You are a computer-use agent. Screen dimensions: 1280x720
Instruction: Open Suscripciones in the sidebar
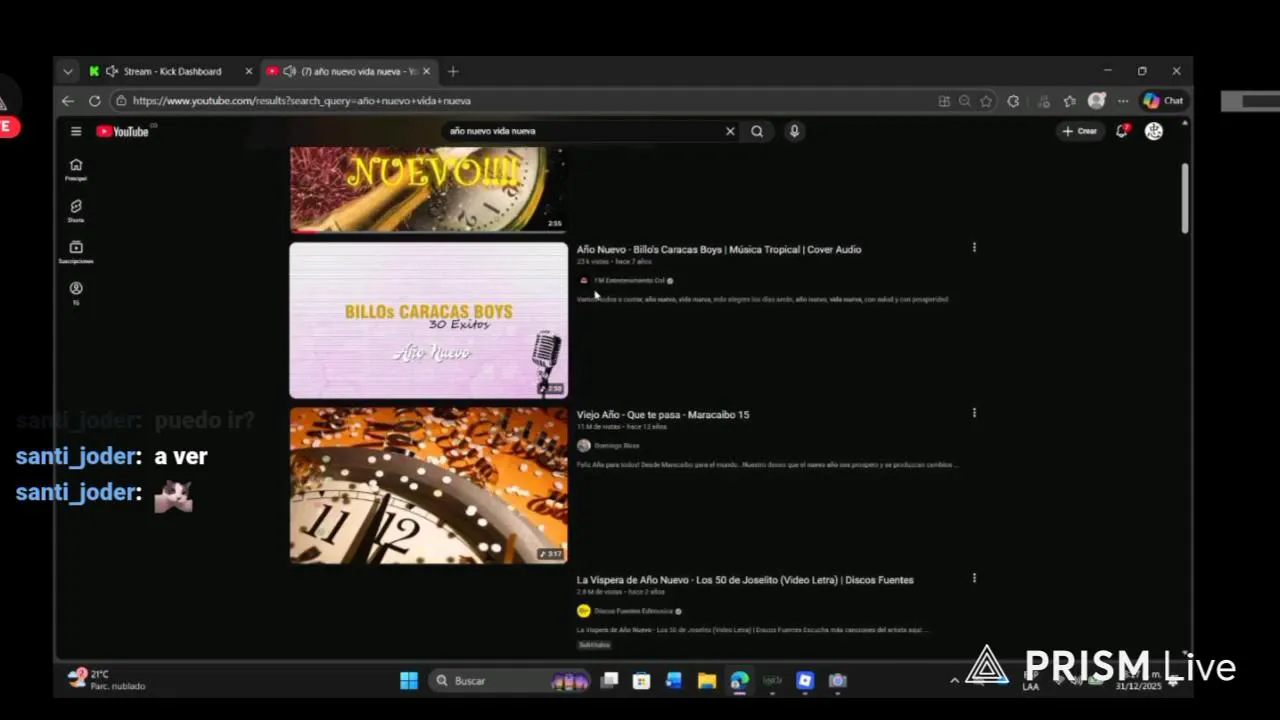tap(76, 252)
